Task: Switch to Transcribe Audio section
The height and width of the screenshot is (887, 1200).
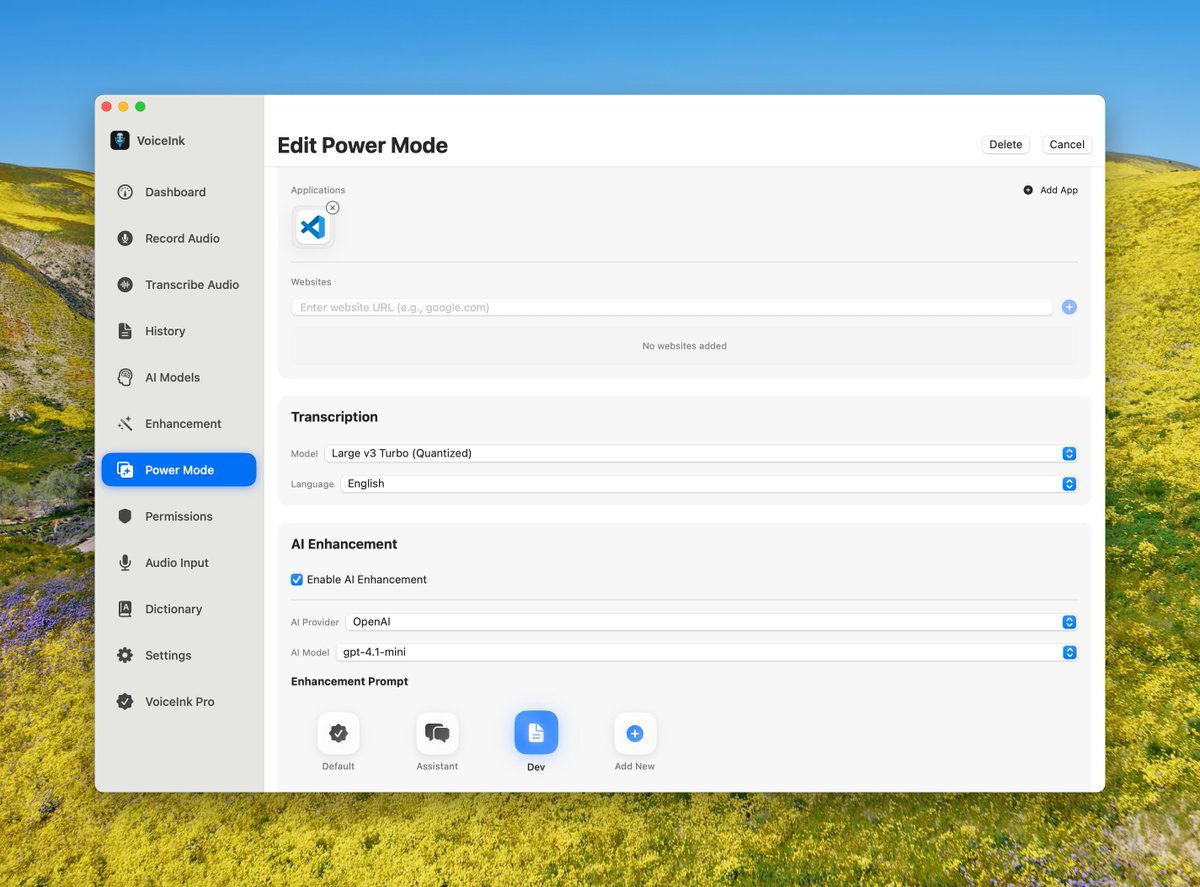Action: [179, 285]
